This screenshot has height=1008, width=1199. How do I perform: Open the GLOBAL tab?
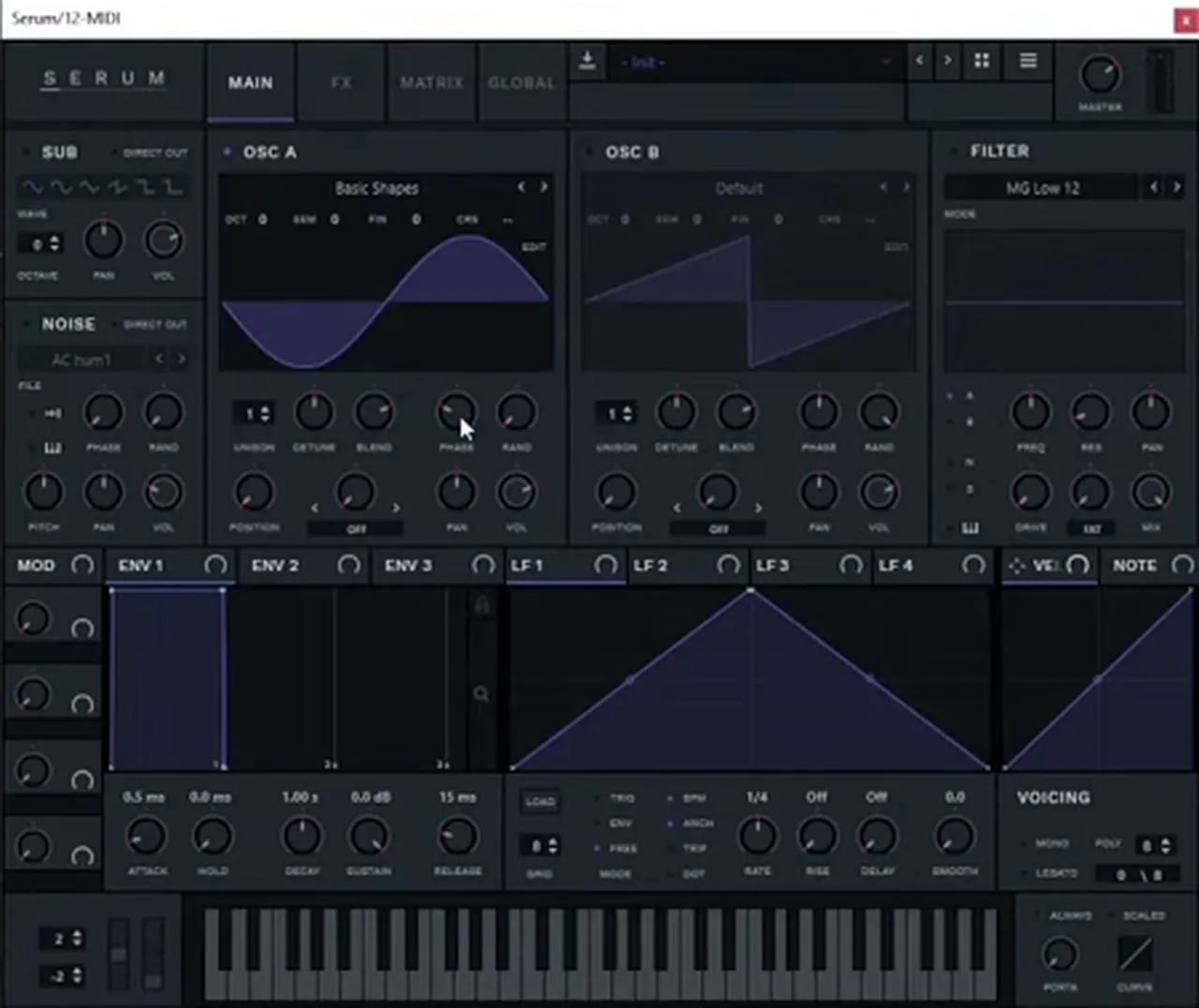pos(521,82)
